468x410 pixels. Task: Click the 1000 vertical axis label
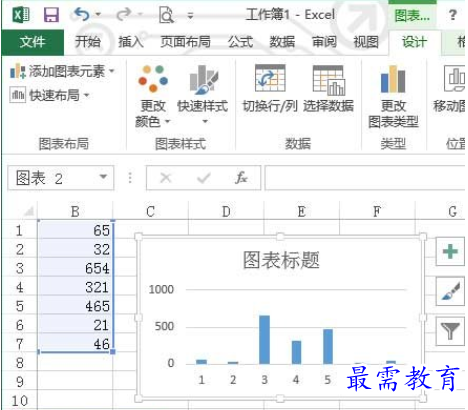161,289
